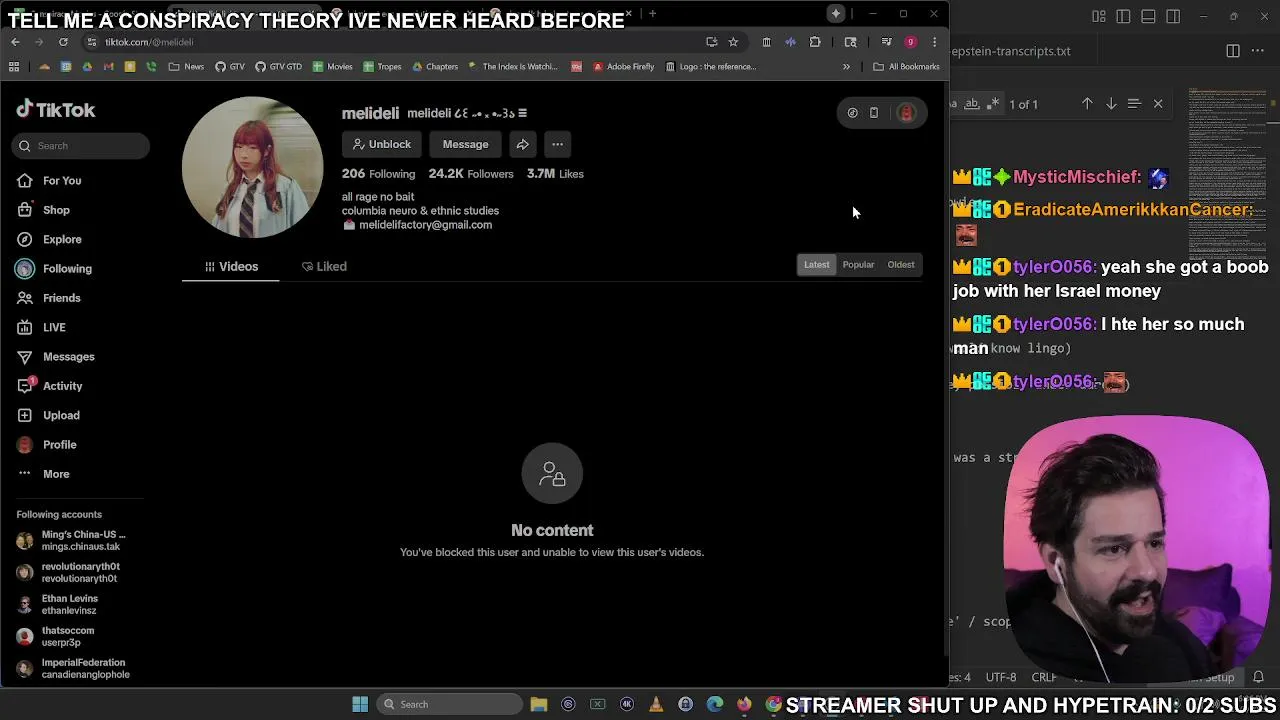The width and height of the screenshot is (1280, 720).
Task: Open Ethan Levins followed account
Action: point(58,605)
